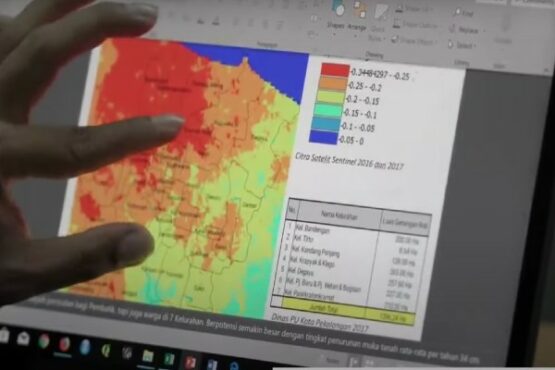
Task: Select the legend label "-0.15 - -0.1"
Action: point(360,114)
